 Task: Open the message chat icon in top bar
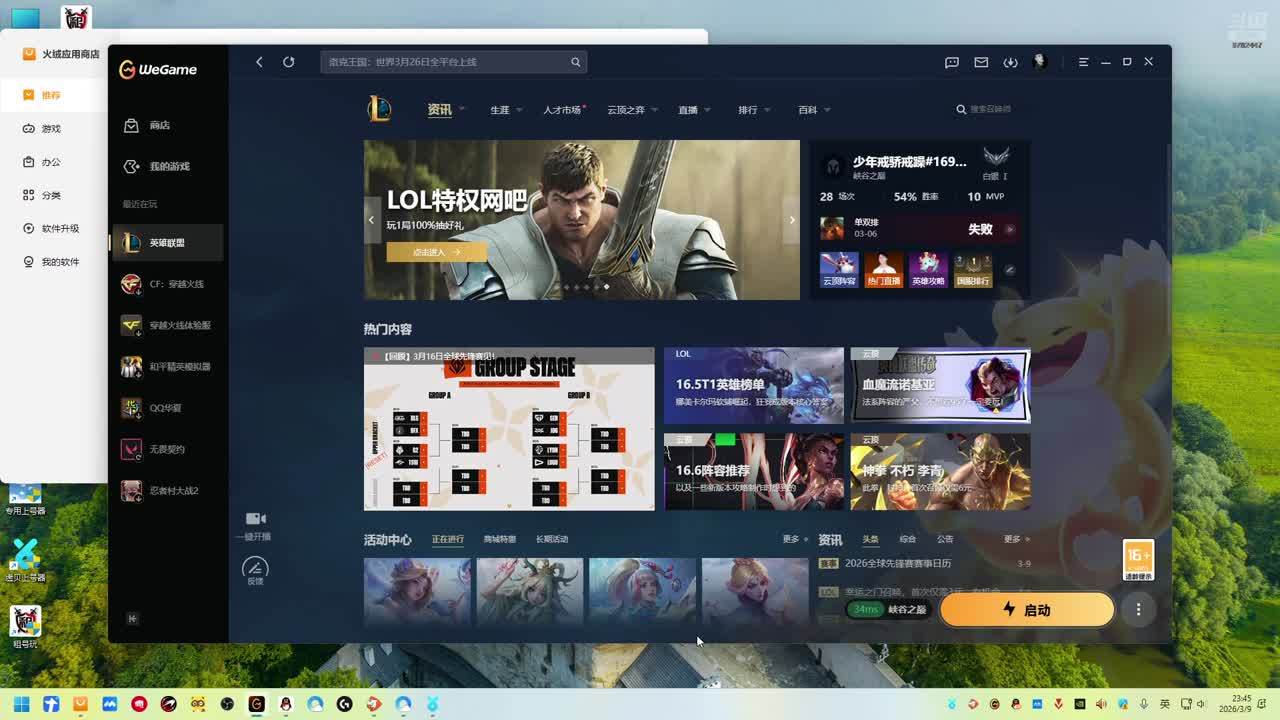(952, 62)
